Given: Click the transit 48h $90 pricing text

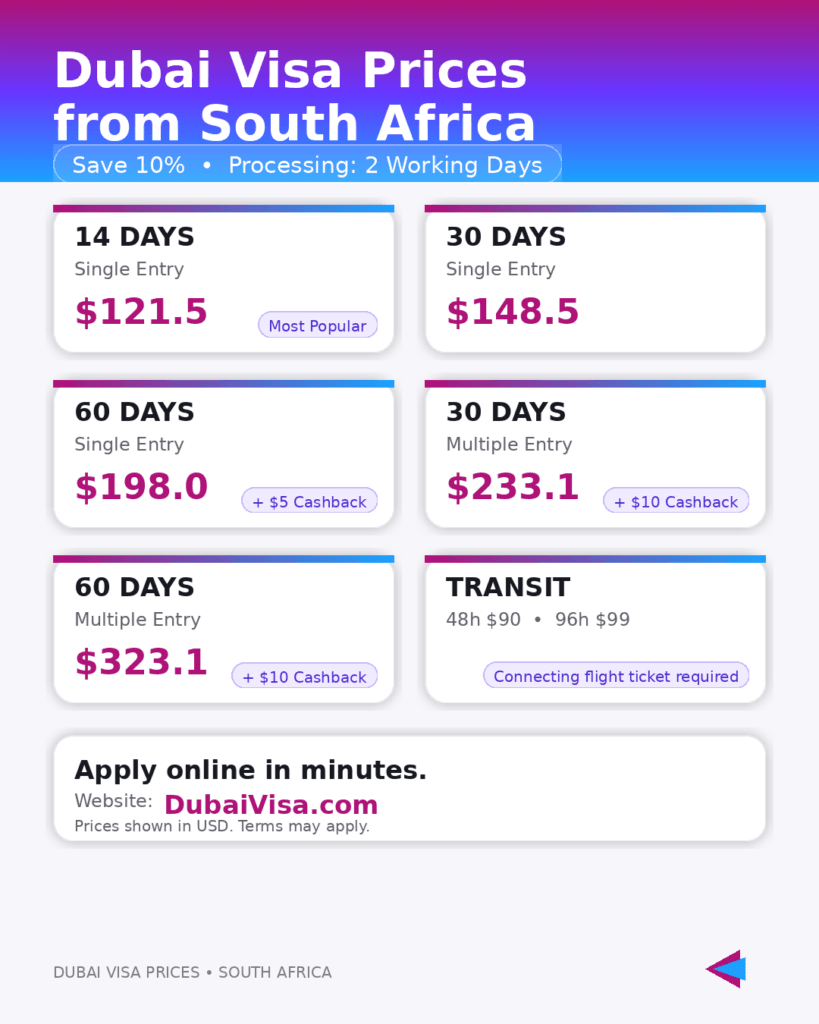Looking at the screenshot, I should [483, 620].
